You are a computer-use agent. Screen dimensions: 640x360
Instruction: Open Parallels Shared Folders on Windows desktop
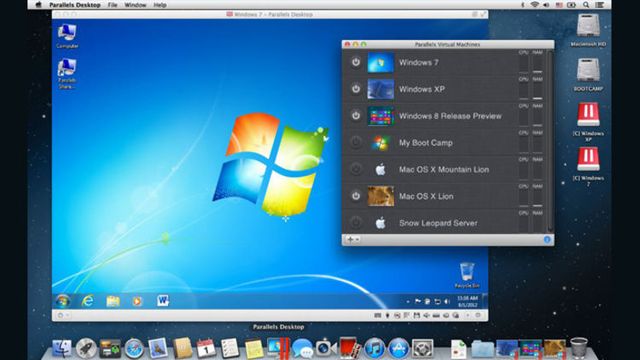point(67,73)
